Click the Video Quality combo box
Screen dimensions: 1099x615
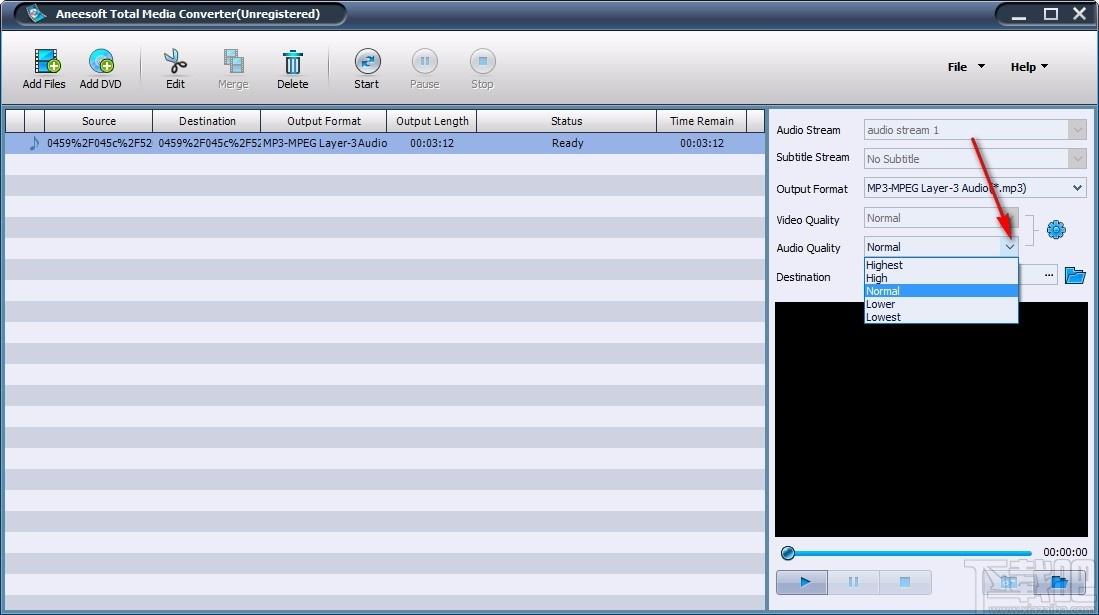coord(941,218)
